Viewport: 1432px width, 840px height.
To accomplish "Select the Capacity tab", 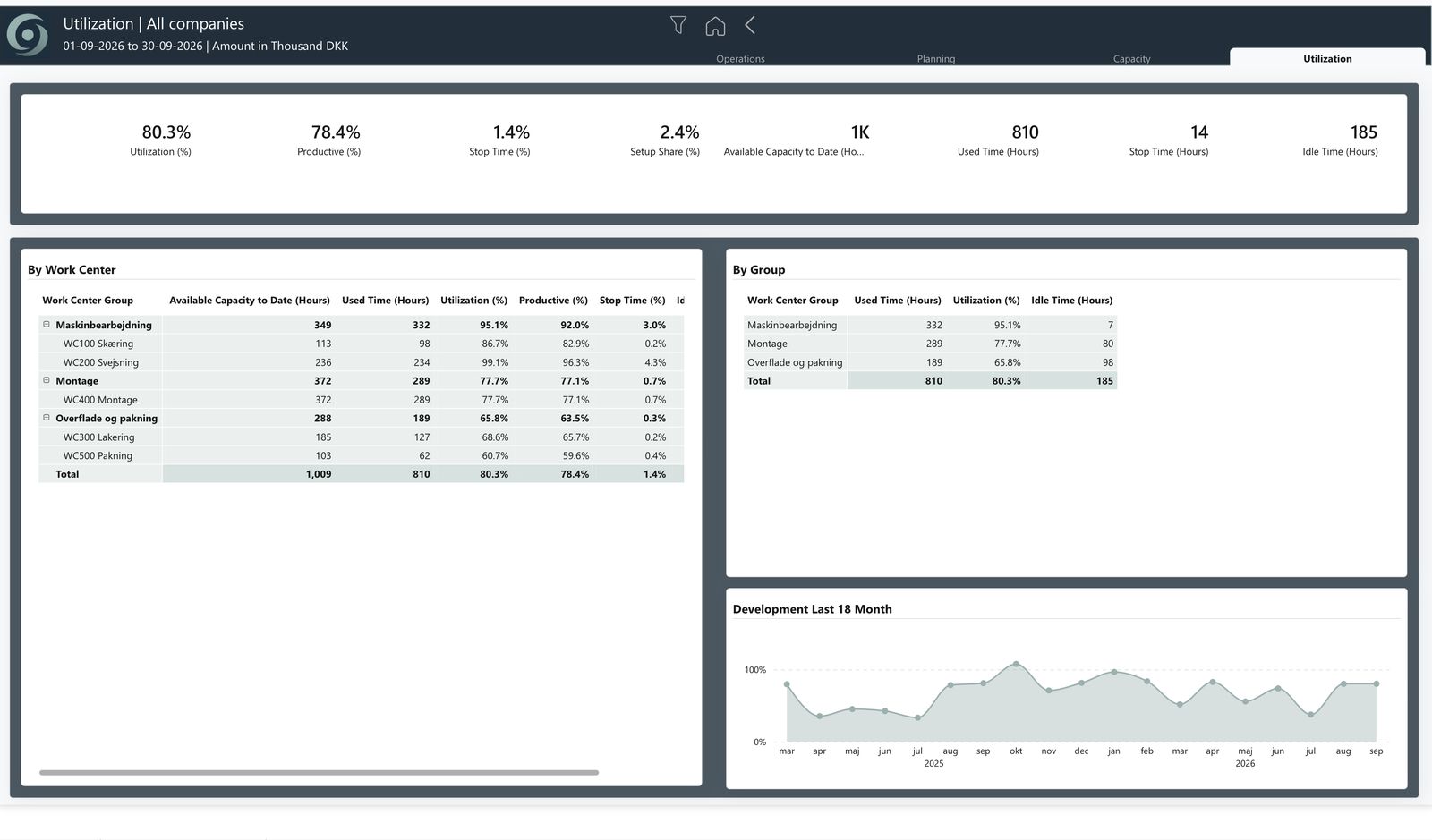I will (x=1131, y=59).
